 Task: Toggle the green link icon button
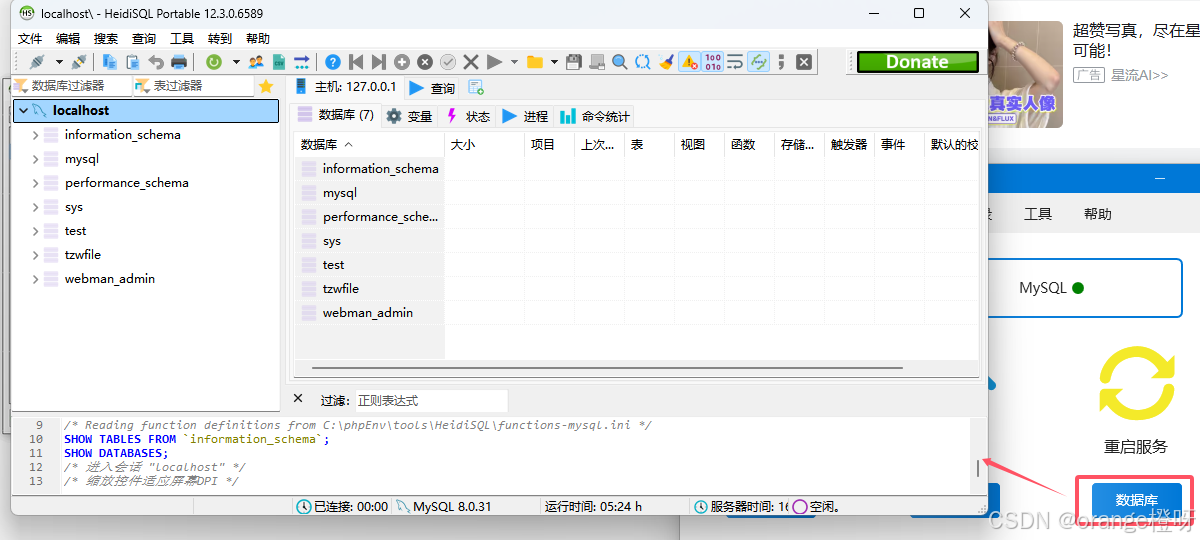click(x=758, y=62)
